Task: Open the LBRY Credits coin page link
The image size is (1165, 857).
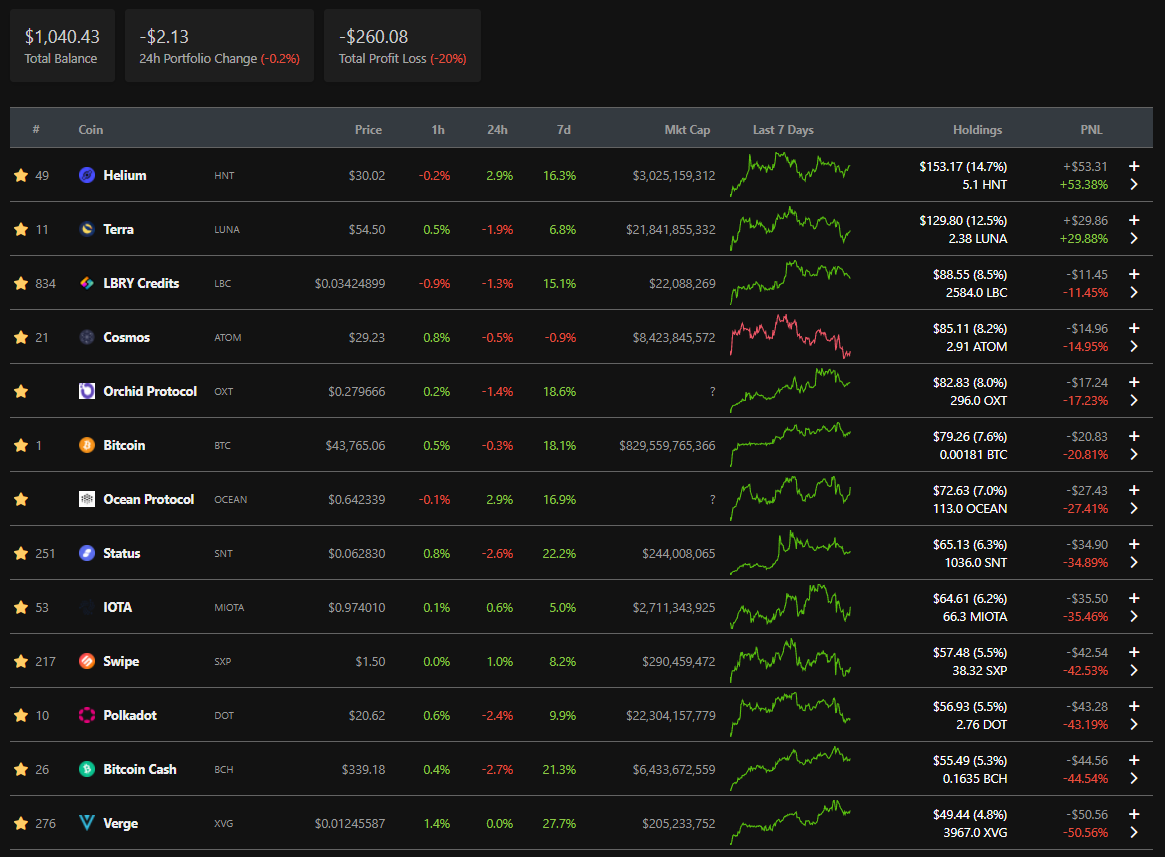Action: [141, 283]
